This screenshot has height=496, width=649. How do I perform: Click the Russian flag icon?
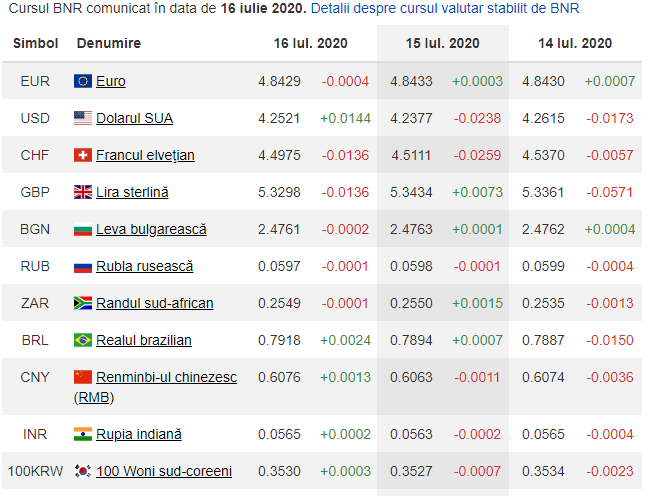(83, 266)
